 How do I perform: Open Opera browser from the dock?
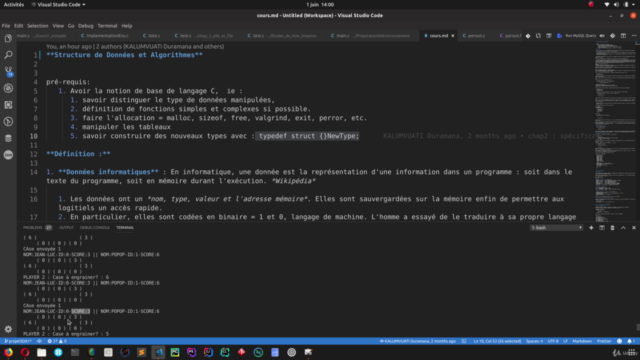tap(25, 352)
